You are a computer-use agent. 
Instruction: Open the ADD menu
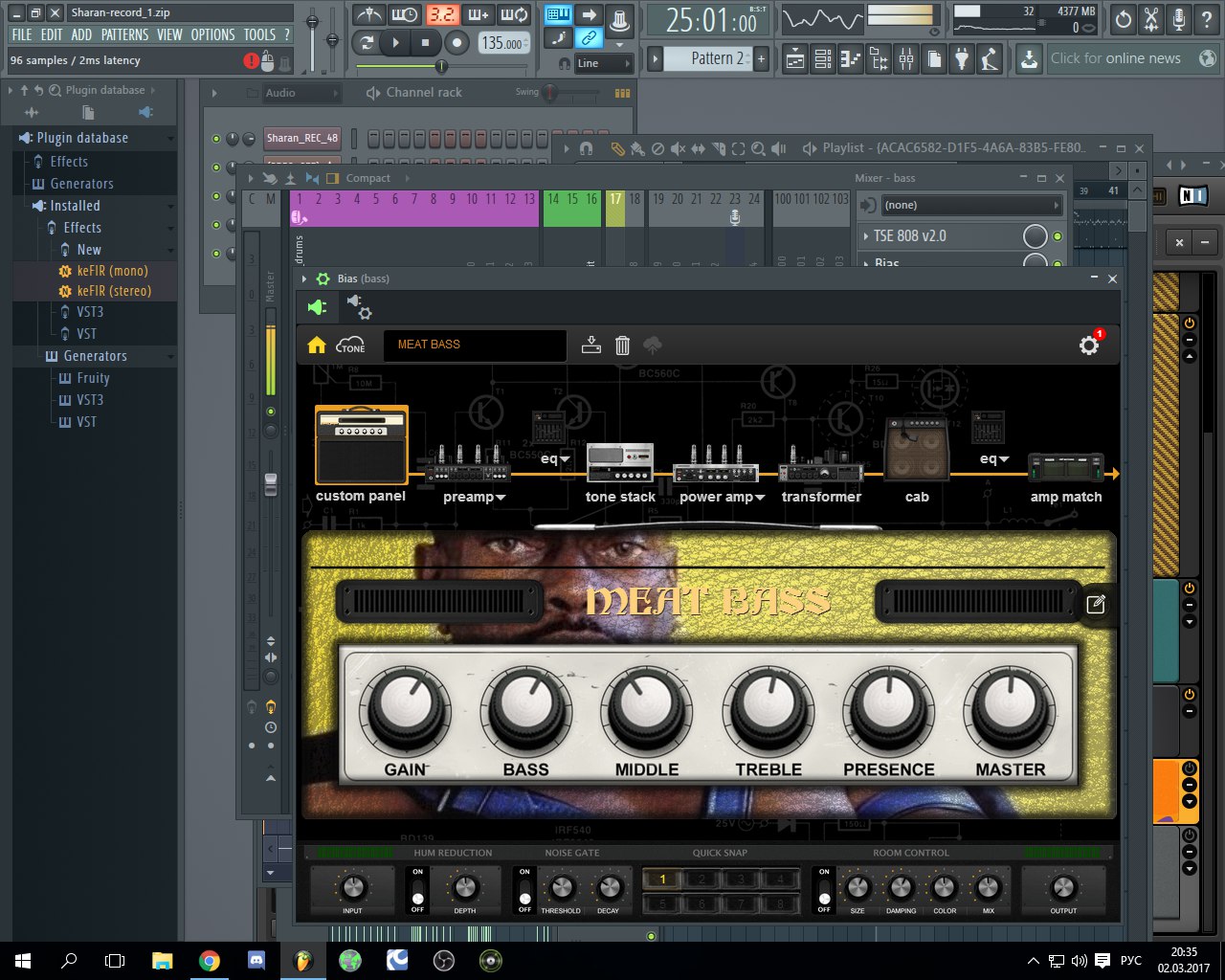point(82,34)
